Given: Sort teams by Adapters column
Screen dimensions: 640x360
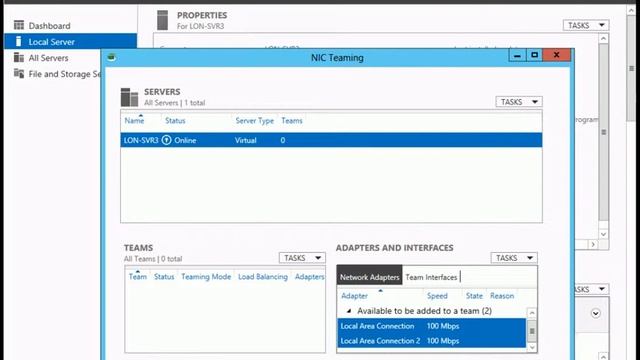Looking at the screenshot, I should (x=309, y=277).
